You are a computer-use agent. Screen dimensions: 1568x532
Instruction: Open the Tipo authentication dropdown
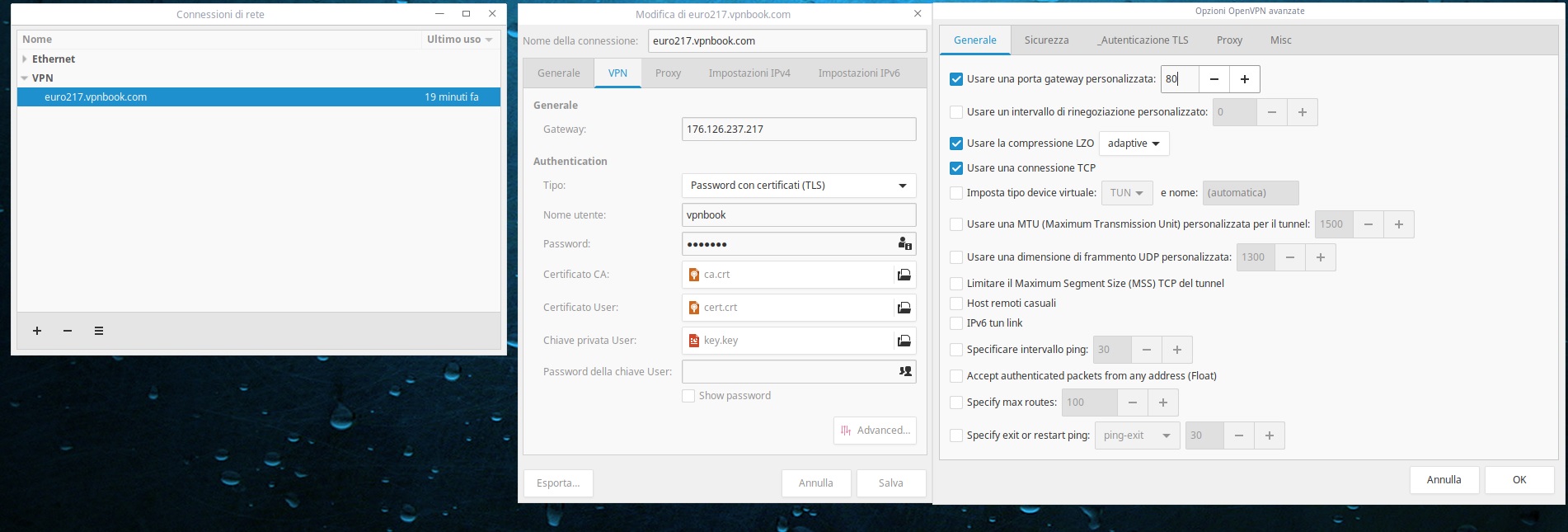799,186
